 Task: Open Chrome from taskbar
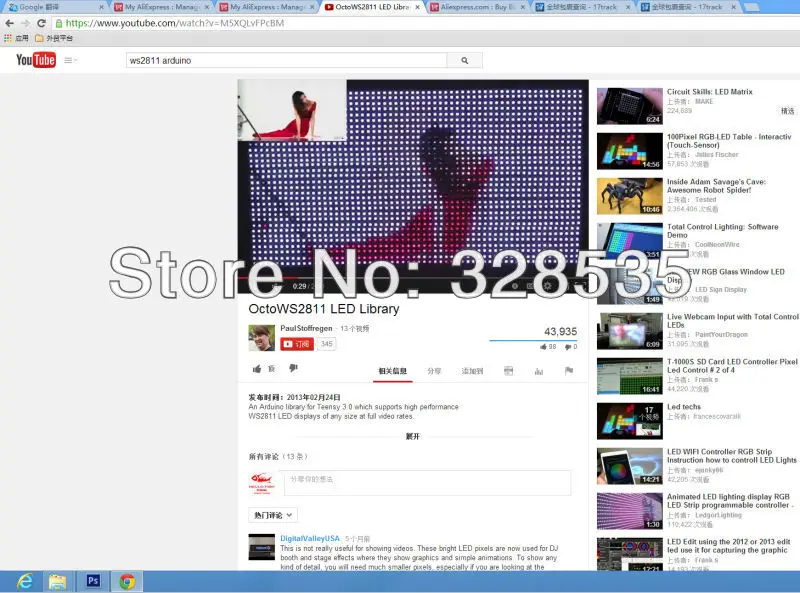[127, 581]
